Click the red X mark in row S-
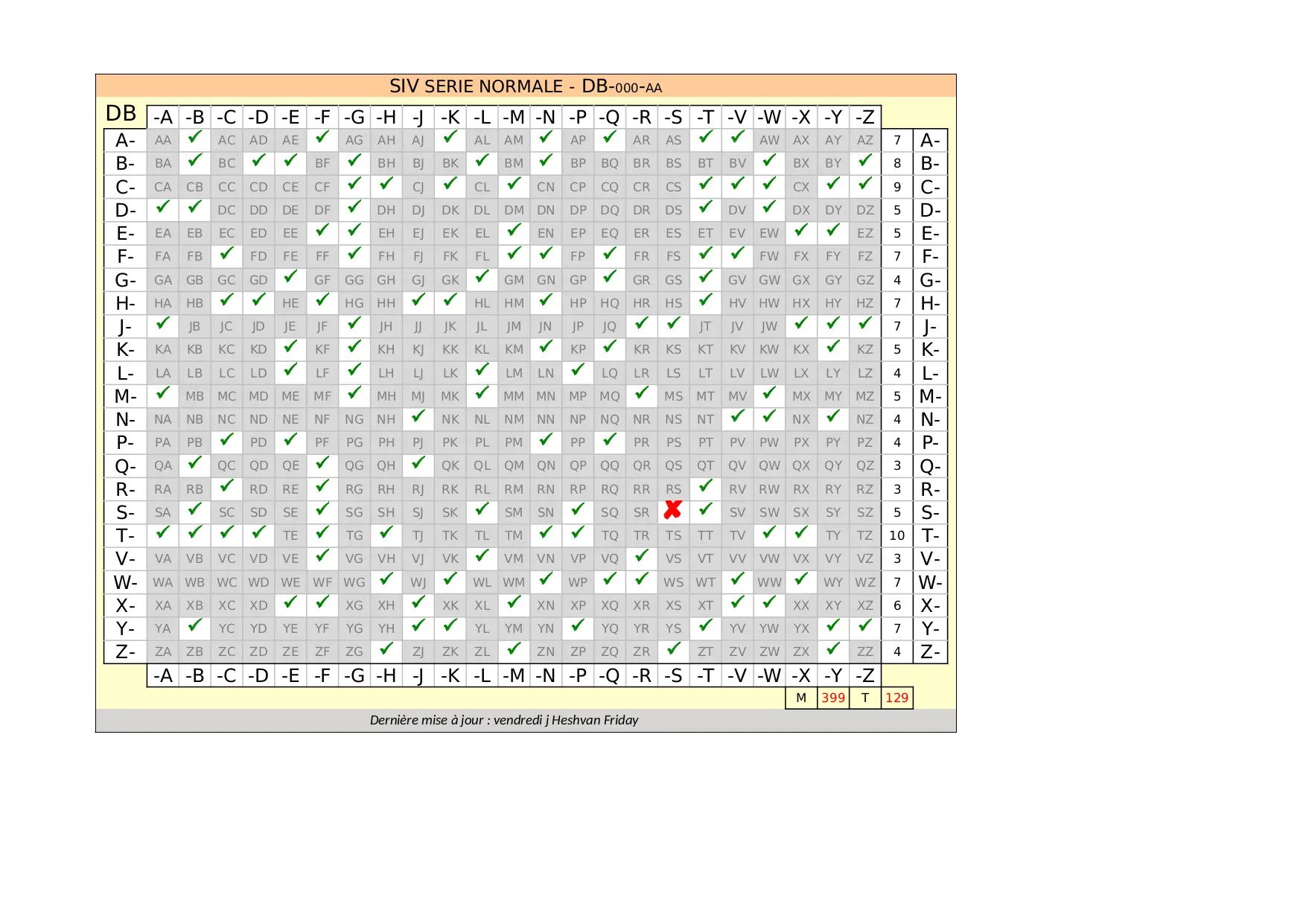Image resolution: width=1306 pixels, height=924 pixels. click(x=673, y=510)
